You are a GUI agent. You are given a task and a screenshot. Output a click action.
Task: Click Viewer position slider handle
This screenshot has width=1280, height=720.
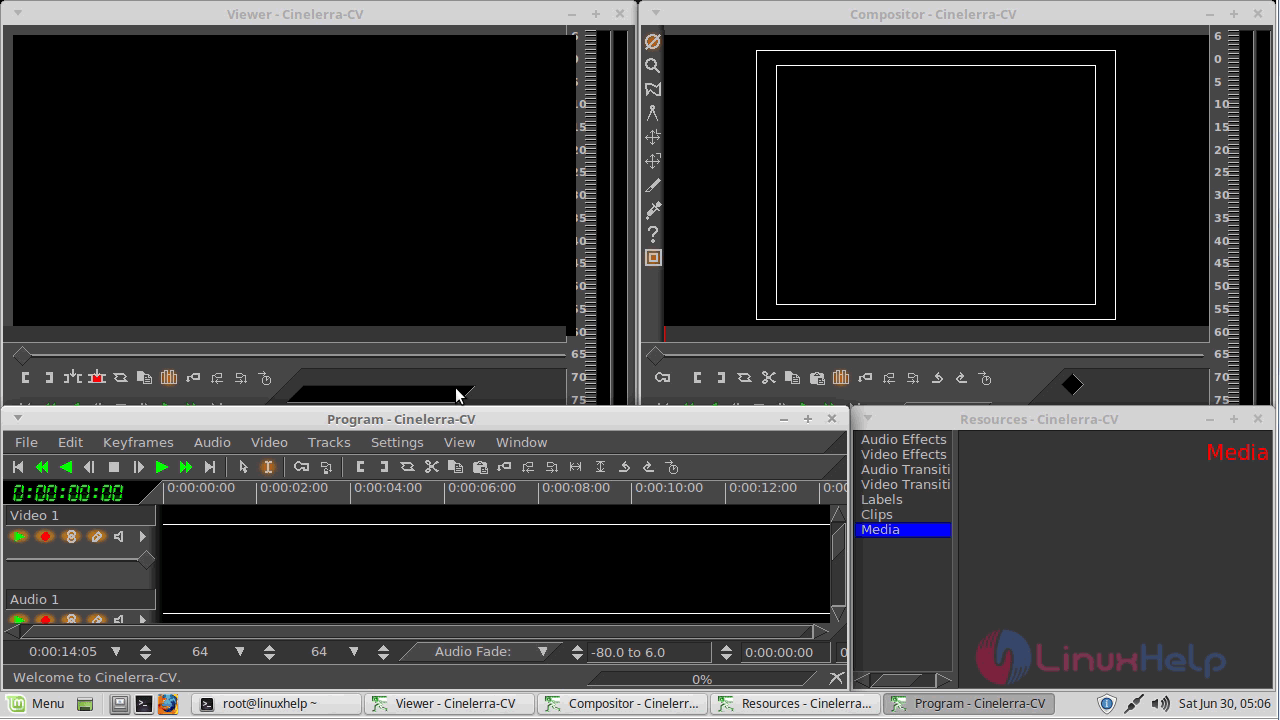pos(22,354)
